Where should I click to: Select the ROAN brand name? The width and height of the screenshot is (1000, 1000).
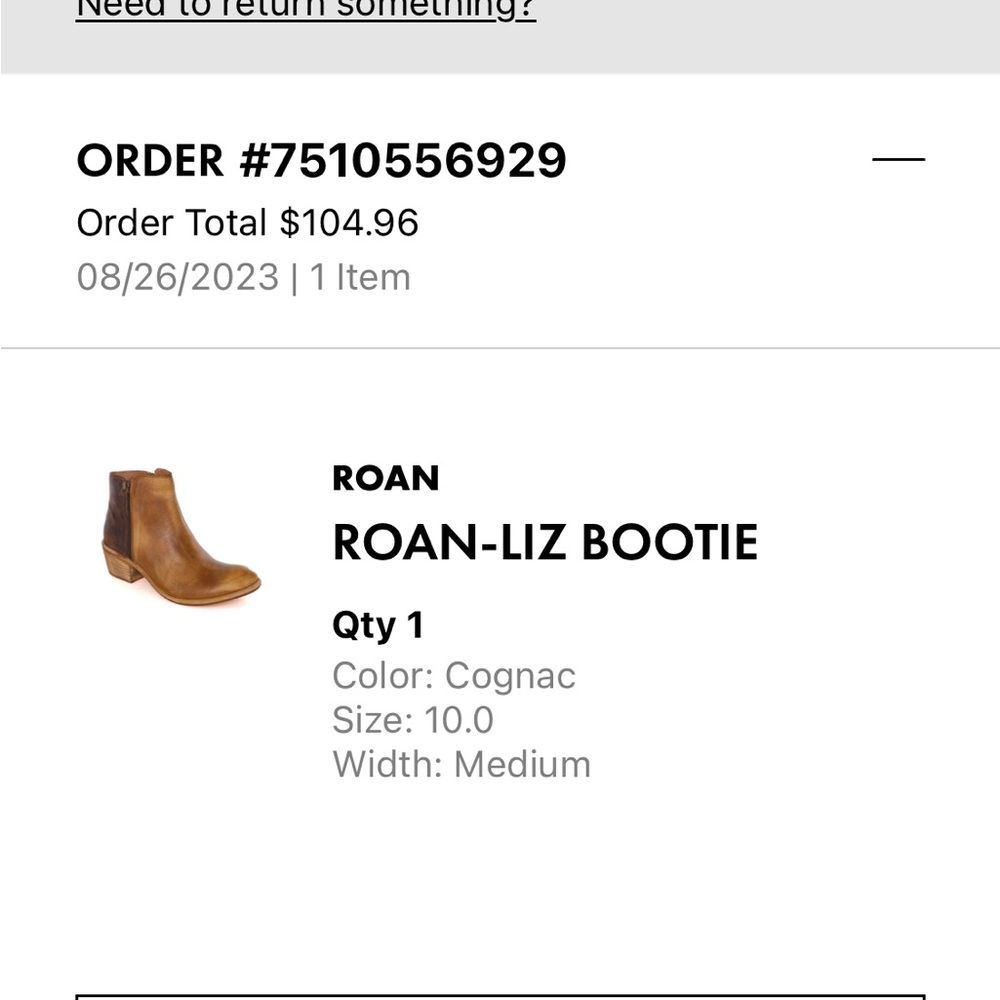click(385, 479)
